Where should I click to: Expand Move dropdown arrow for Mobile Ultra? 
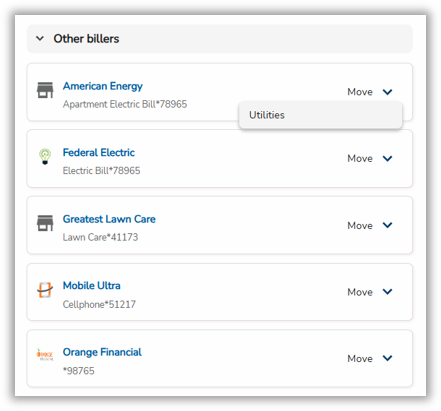387,292
